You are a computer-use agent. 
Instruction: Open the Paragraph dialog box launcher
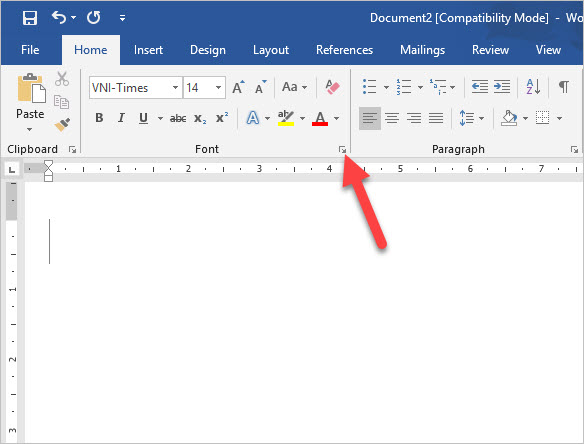pos(574,150)
